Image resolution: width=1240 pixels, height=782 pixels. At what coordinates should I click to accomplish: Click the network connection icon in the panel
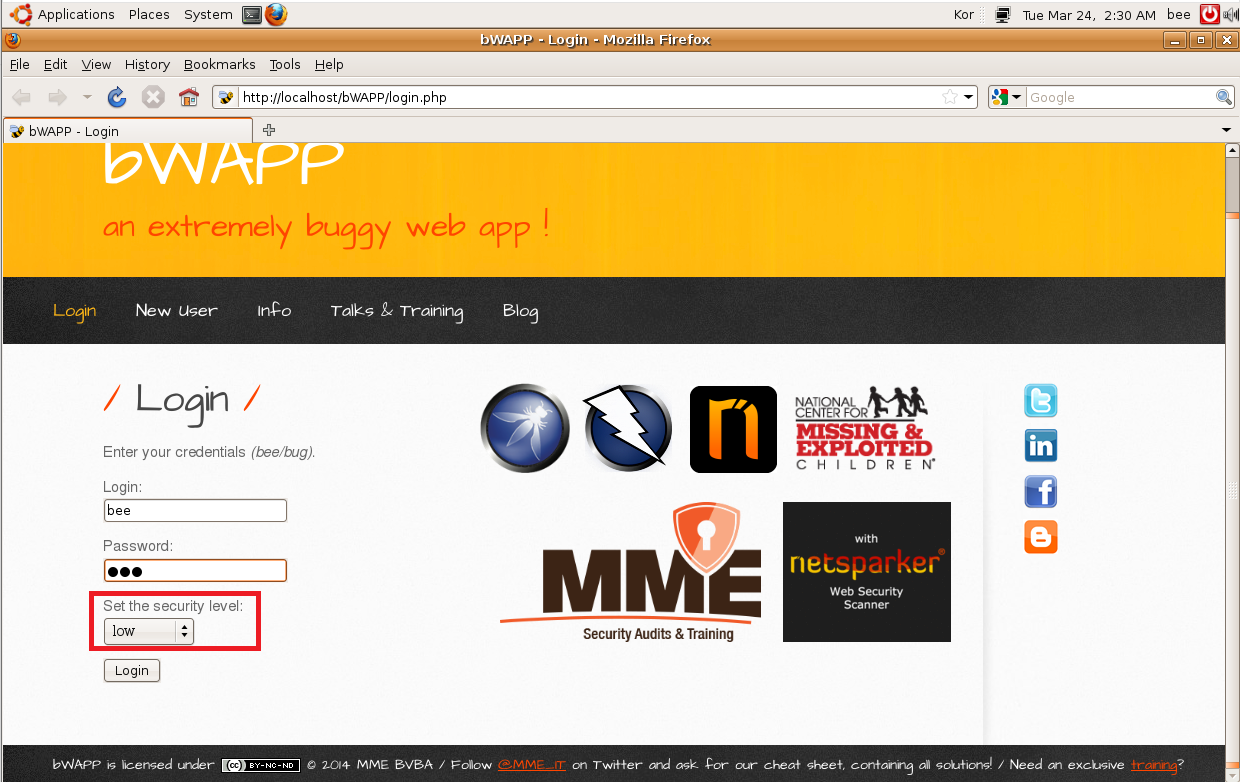pyautogui.click(x=1003, y=14)
